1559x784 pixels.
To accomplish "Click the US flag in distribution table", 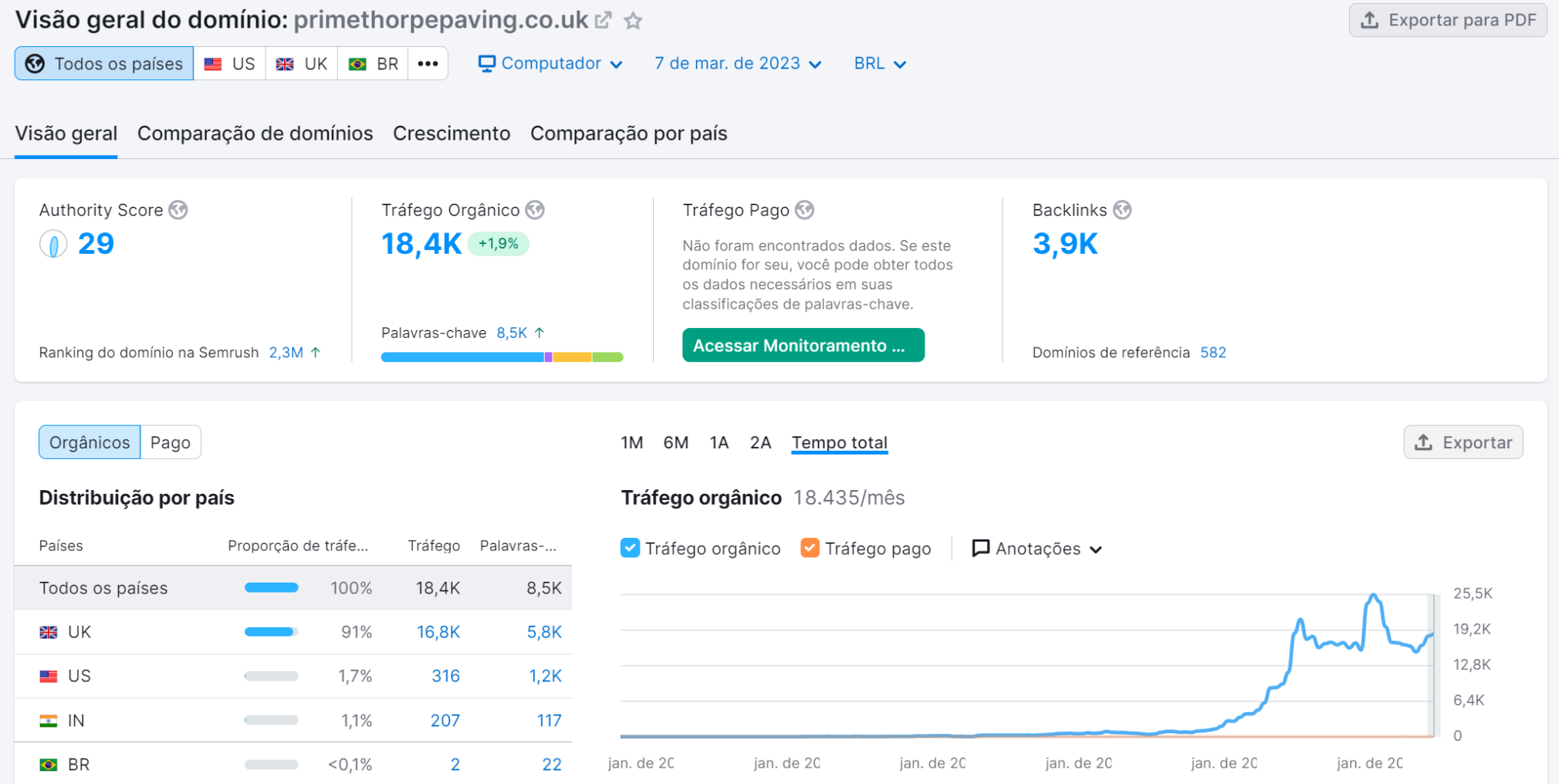I will click(x=49, y=676).
